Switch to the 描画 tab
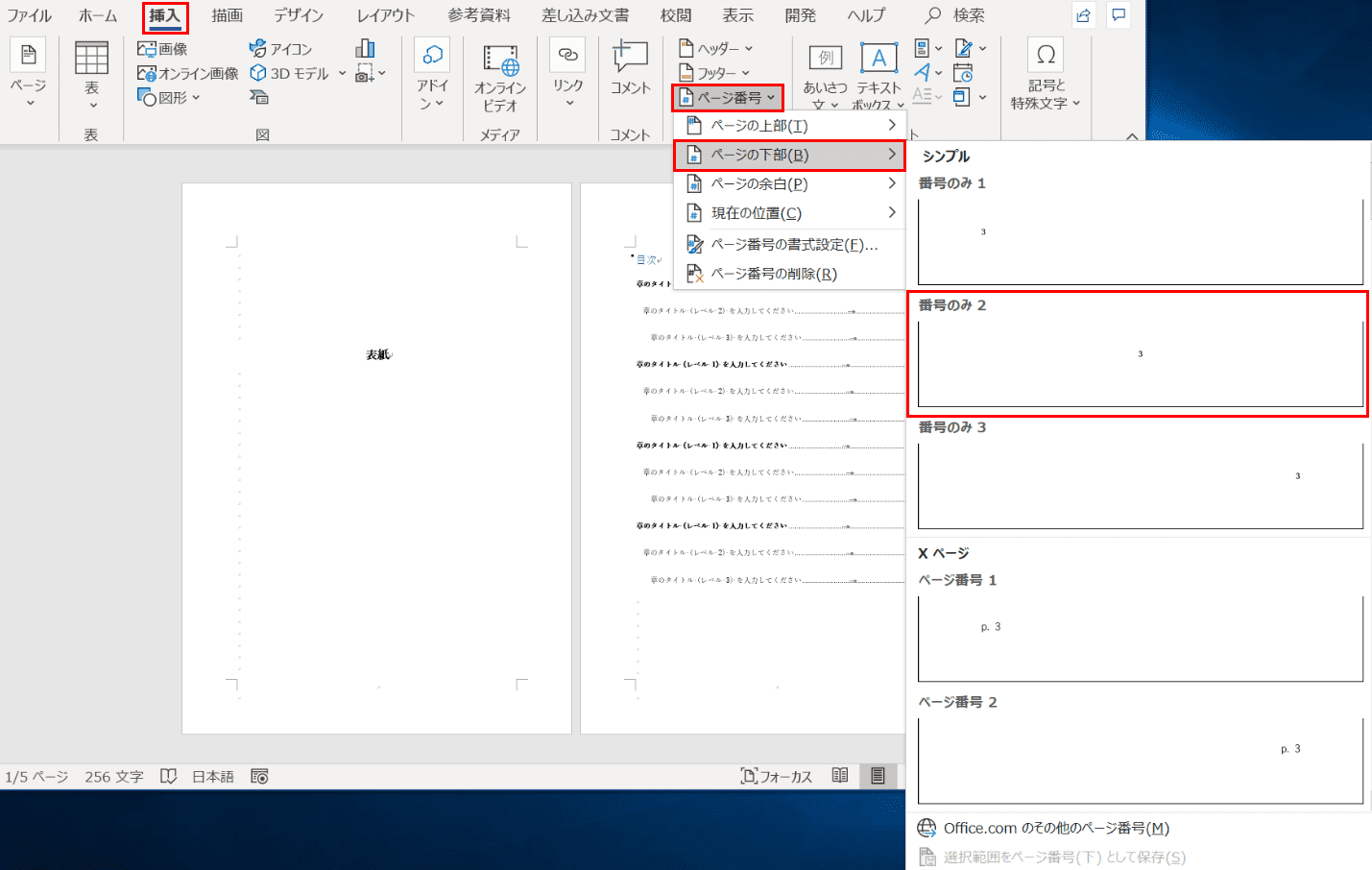The image size is (1372, 870). pos(228,15)
